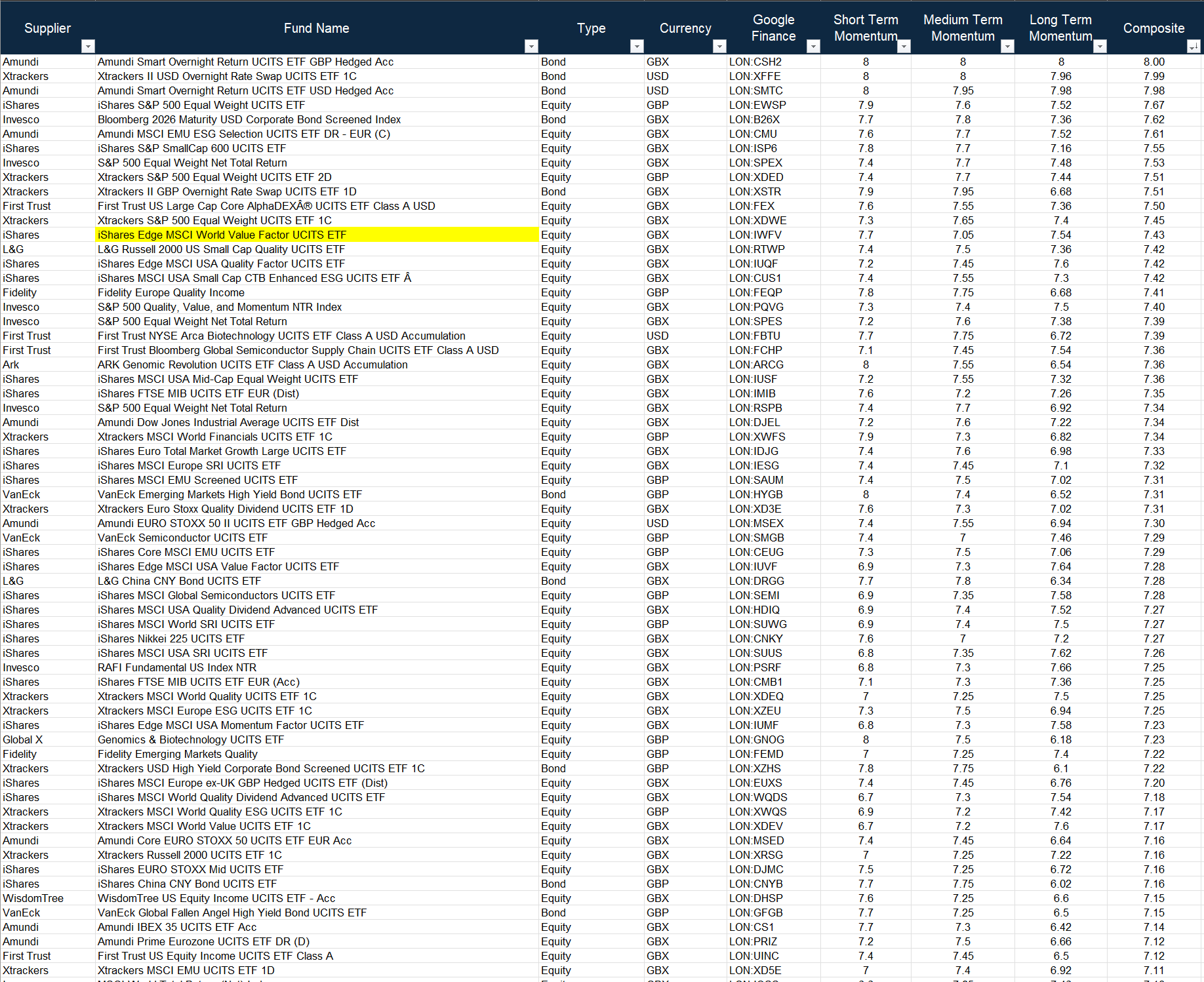Click the Ark supplier cell

tap(48, 364)
